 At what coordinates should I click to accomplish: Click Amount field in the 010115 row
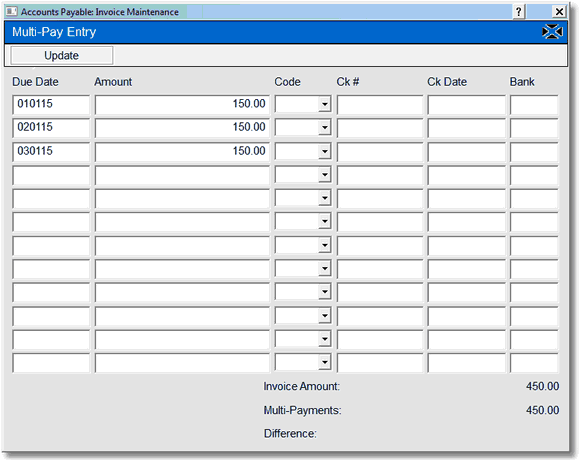[182, 104]
